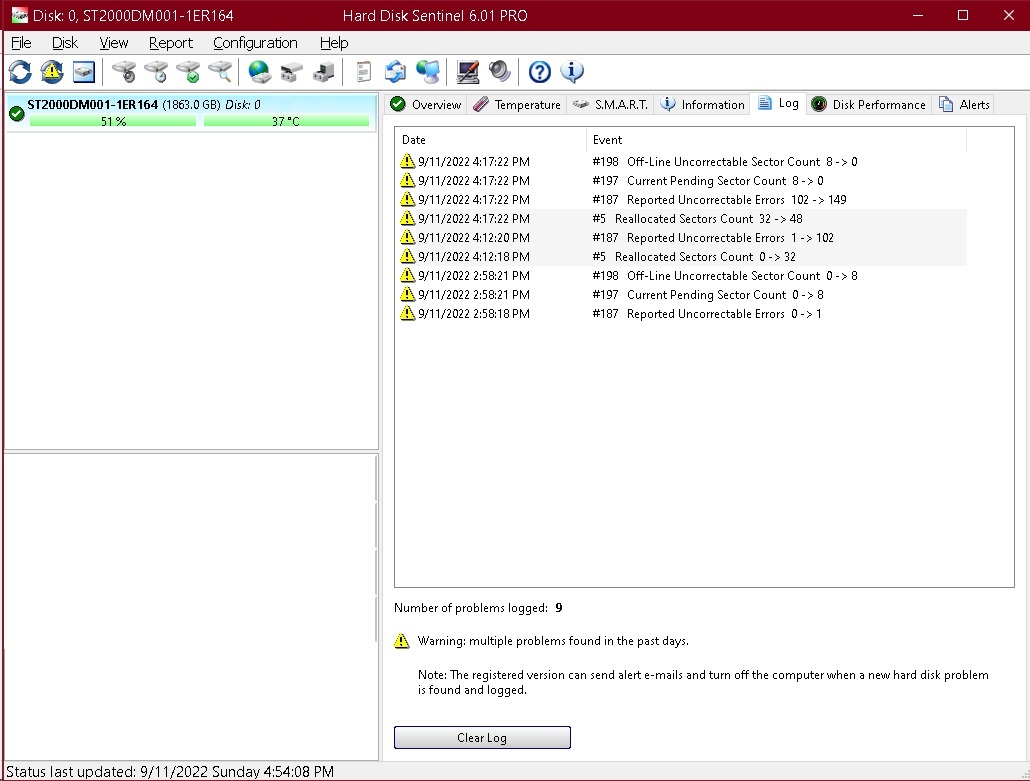The width and height of the screenshot is (1030, 781).
Task: Maximize the Hard Disk Sentinel window
Action: click(963, 15)
